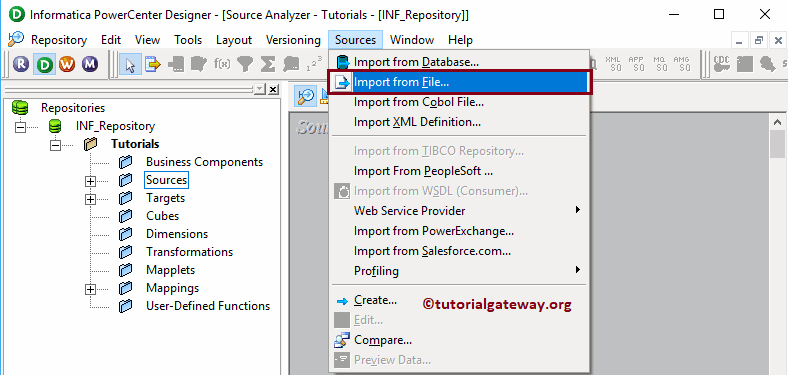Select the Transformations tree item
788x375 pixels.
point(189,252)
